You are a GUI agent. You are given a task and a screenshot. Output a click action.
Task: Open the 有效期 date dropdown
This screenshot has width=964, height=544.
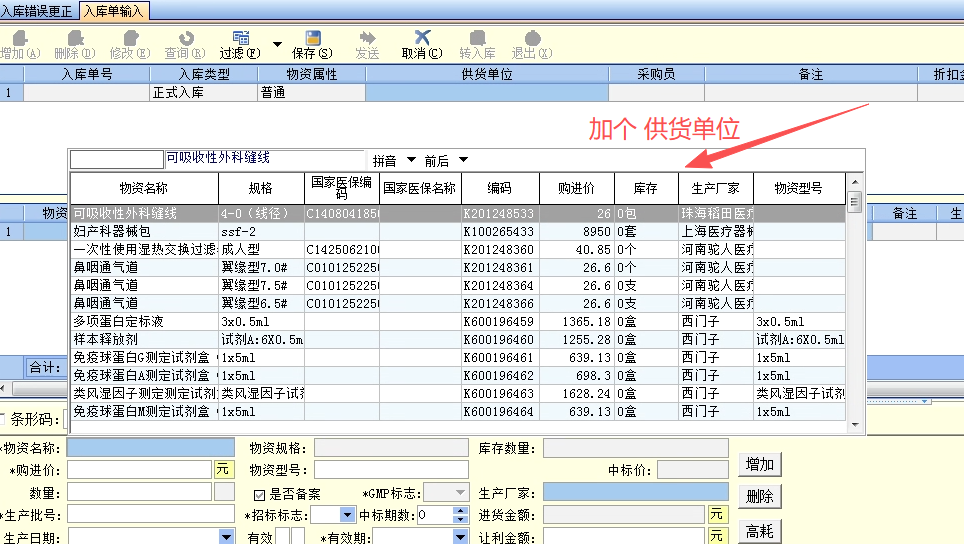[460, 537]
